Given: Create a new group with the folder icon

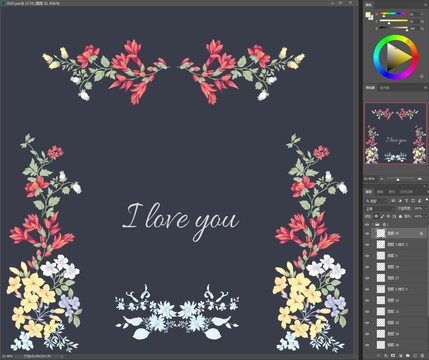Looking at the screenshot, I should pos(408,356).
